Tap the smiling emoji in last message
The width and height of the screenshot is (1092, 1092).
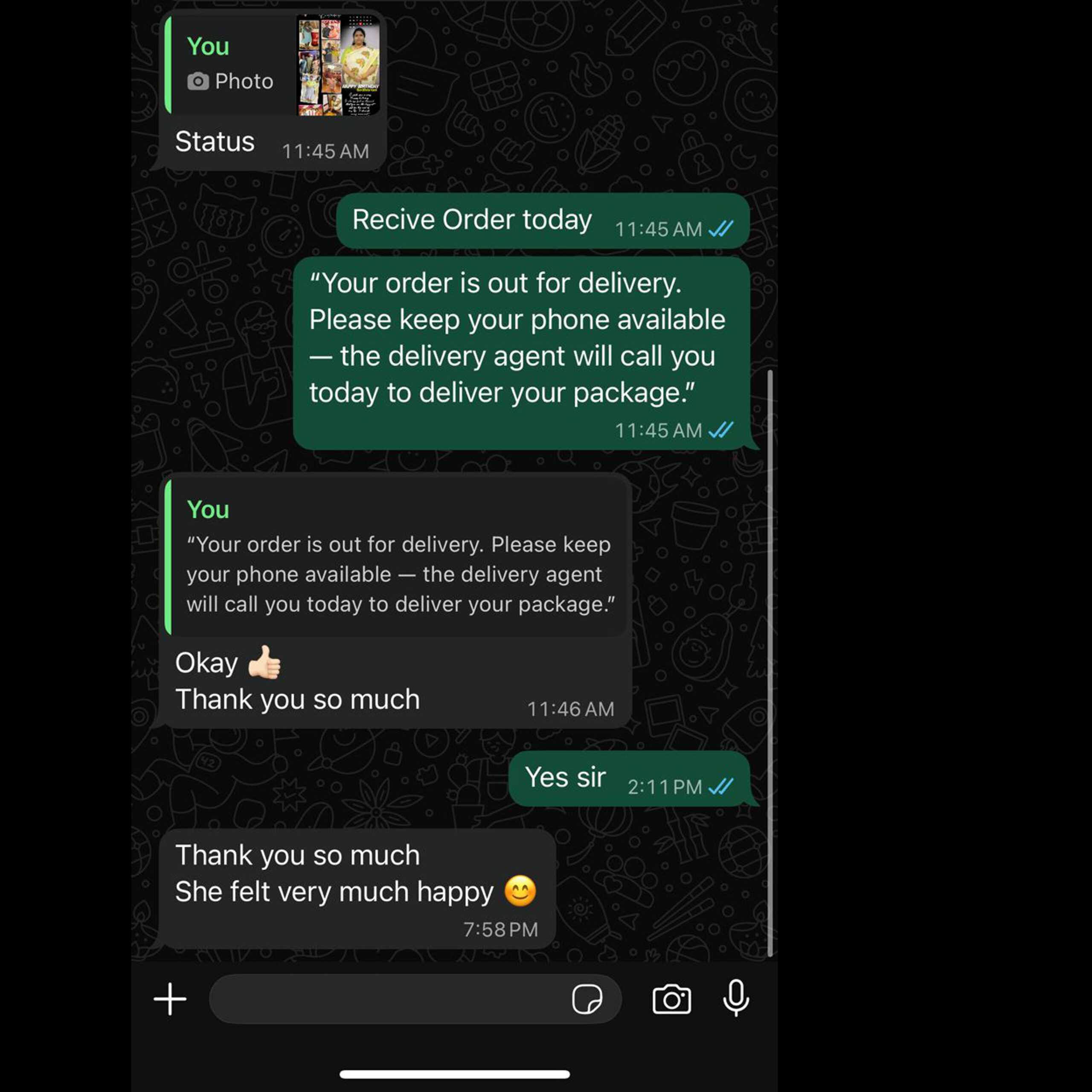point(520,892)
